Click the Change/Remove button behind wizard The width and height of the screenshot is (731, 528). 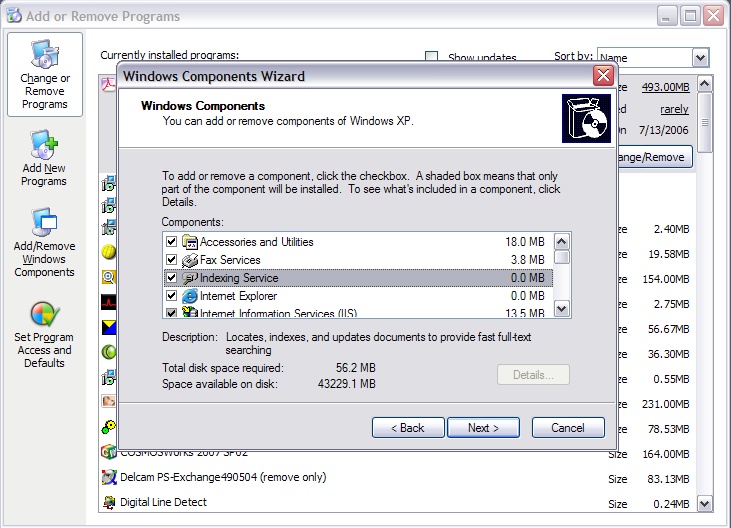click(x=655, y=157)
